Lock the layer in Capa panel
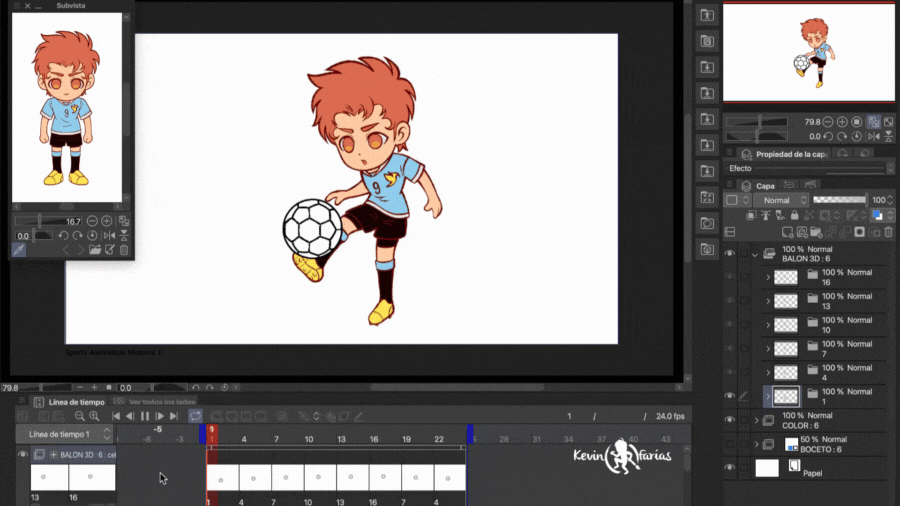Screen dimensions: 900x506 [x=794, y=216]
